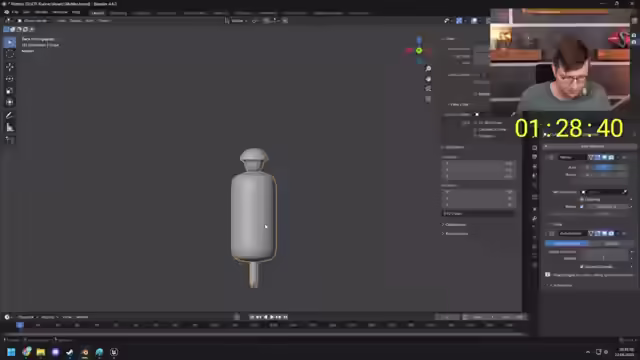
Task: Jump to the timeline start frame
Action: (x=251, y=317)
